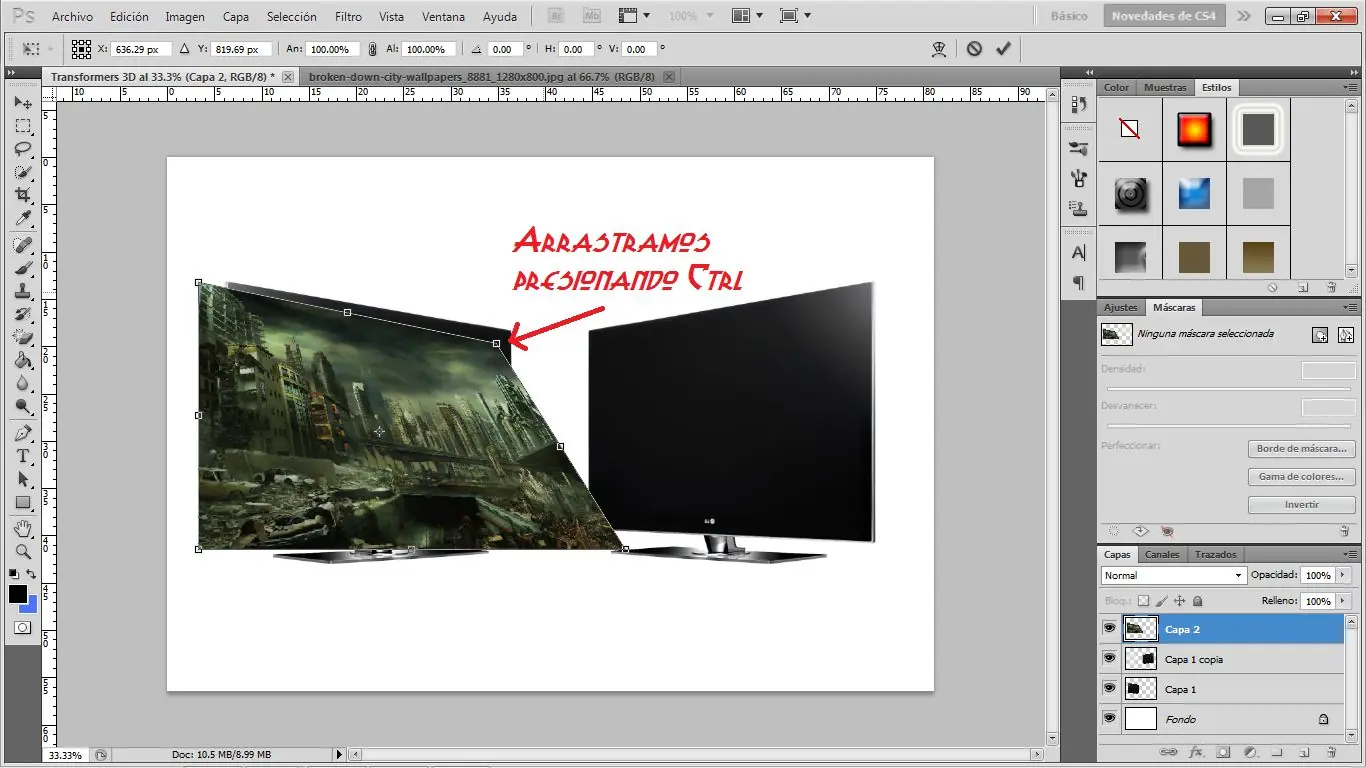Open the Estilos panel options menu
The height and width of the screenshot is (768, 1366).
pyautogui.click(x=1350, y=87)
